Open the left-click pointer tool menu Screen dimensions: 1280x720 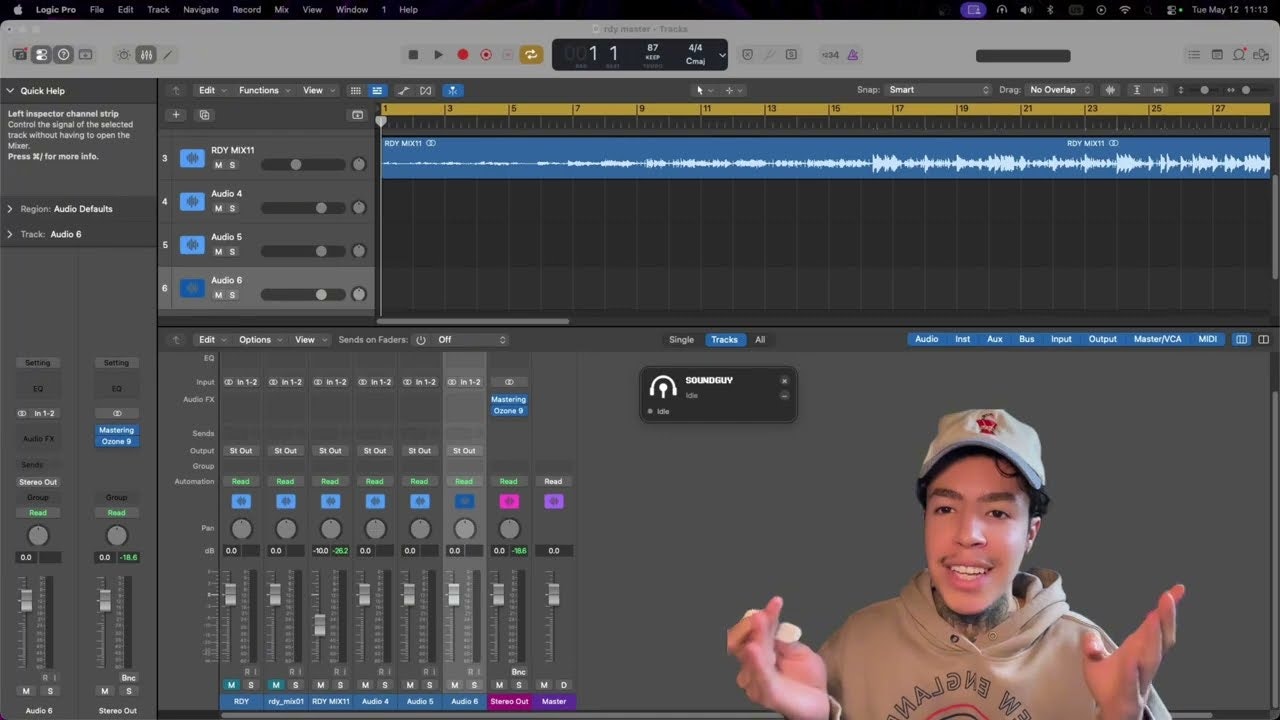[704, 90]
